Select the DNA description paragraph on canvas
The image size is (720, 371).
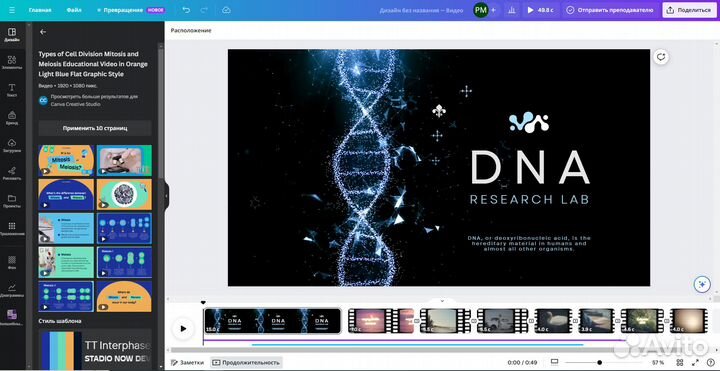pyautogui.click(x=529, y=243)
